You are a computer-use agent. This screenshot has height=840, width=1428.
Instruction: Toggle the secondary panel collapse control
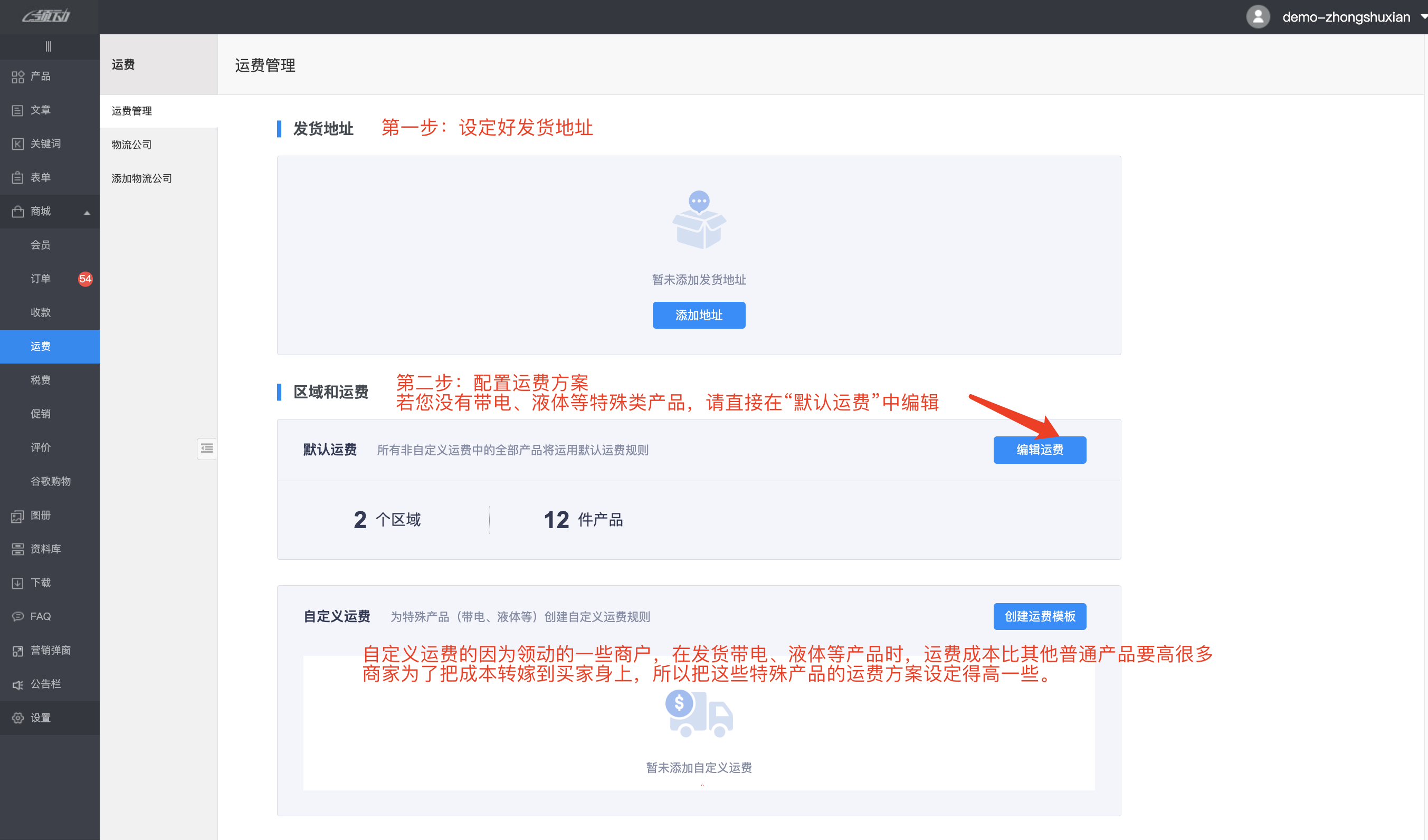click(207, 448)
